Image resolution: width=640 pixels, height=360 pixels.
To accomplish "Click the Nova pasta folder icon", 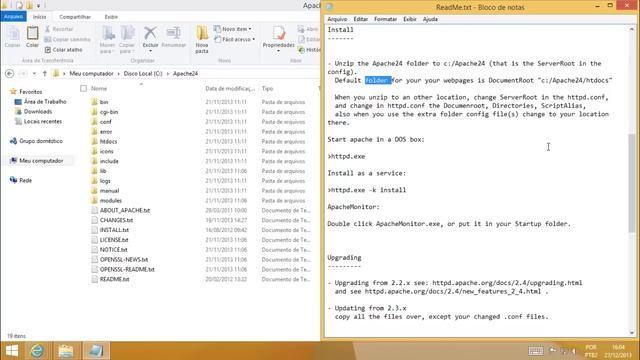I will pos(202,33).
